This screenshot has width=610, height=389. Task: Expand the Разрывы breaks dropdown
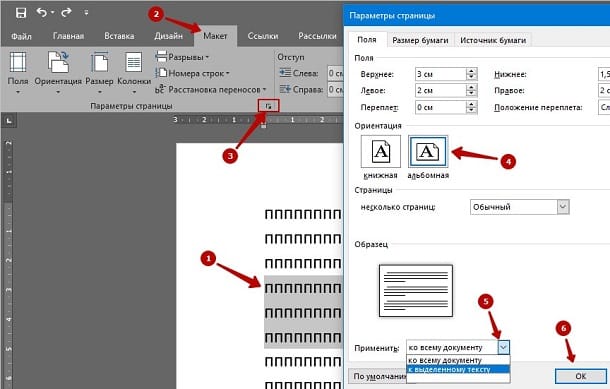[x=182, y=57]
